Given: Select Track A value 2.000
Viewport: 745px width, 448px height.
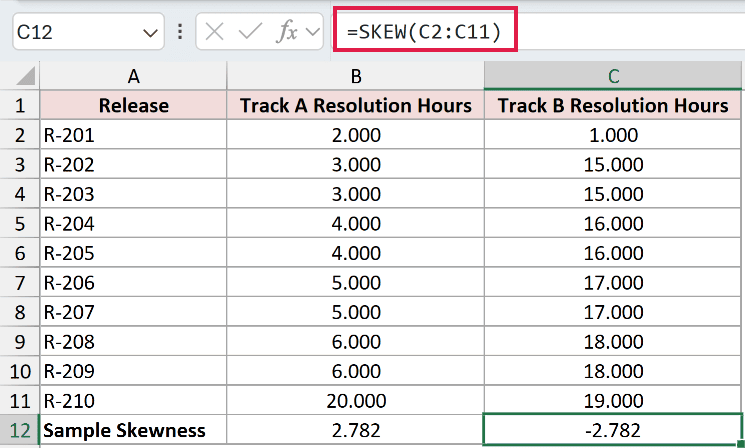Looking at the screenshot, I should click(x=355, y=135).
